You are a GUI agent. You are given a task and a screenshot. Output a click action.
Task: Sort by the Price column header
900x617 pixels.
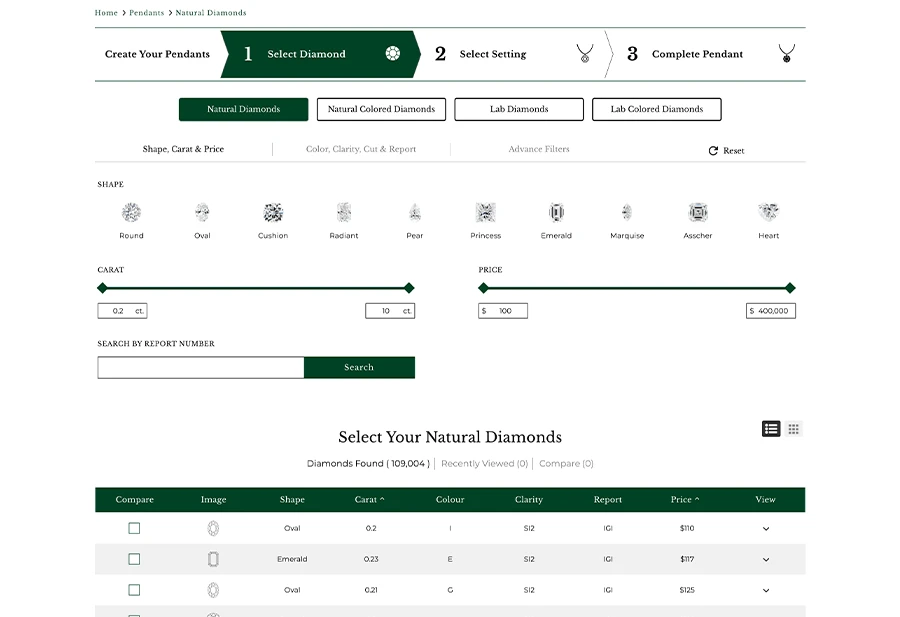pos(685,499)
